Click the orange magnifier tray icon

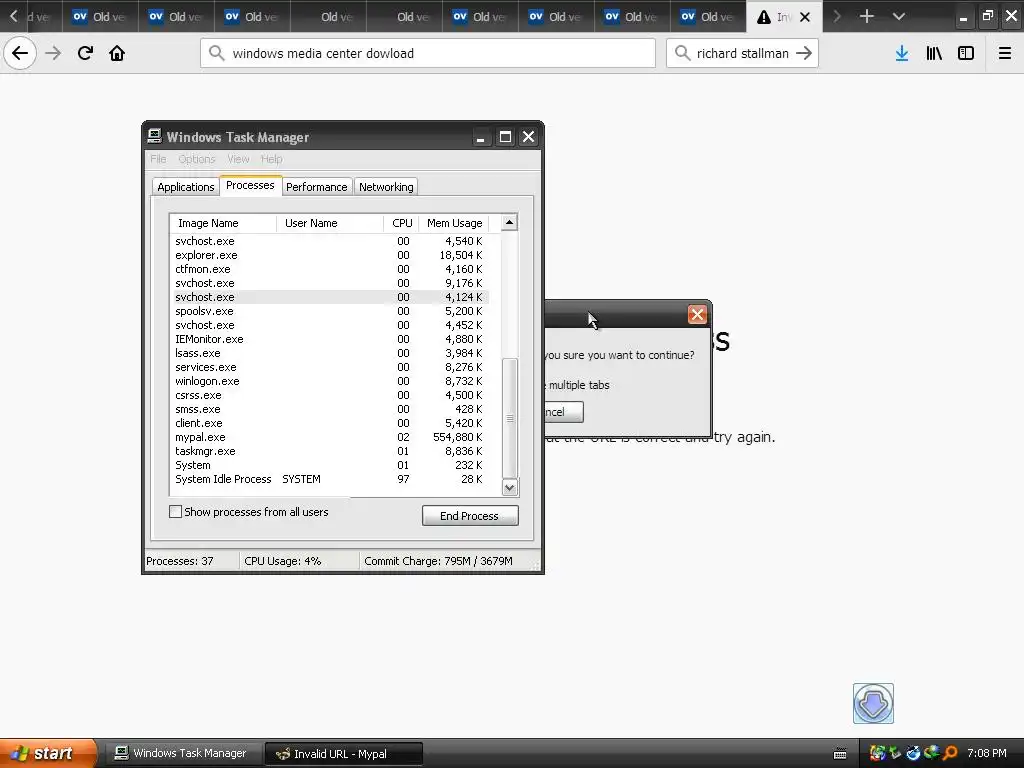[950, 753]
